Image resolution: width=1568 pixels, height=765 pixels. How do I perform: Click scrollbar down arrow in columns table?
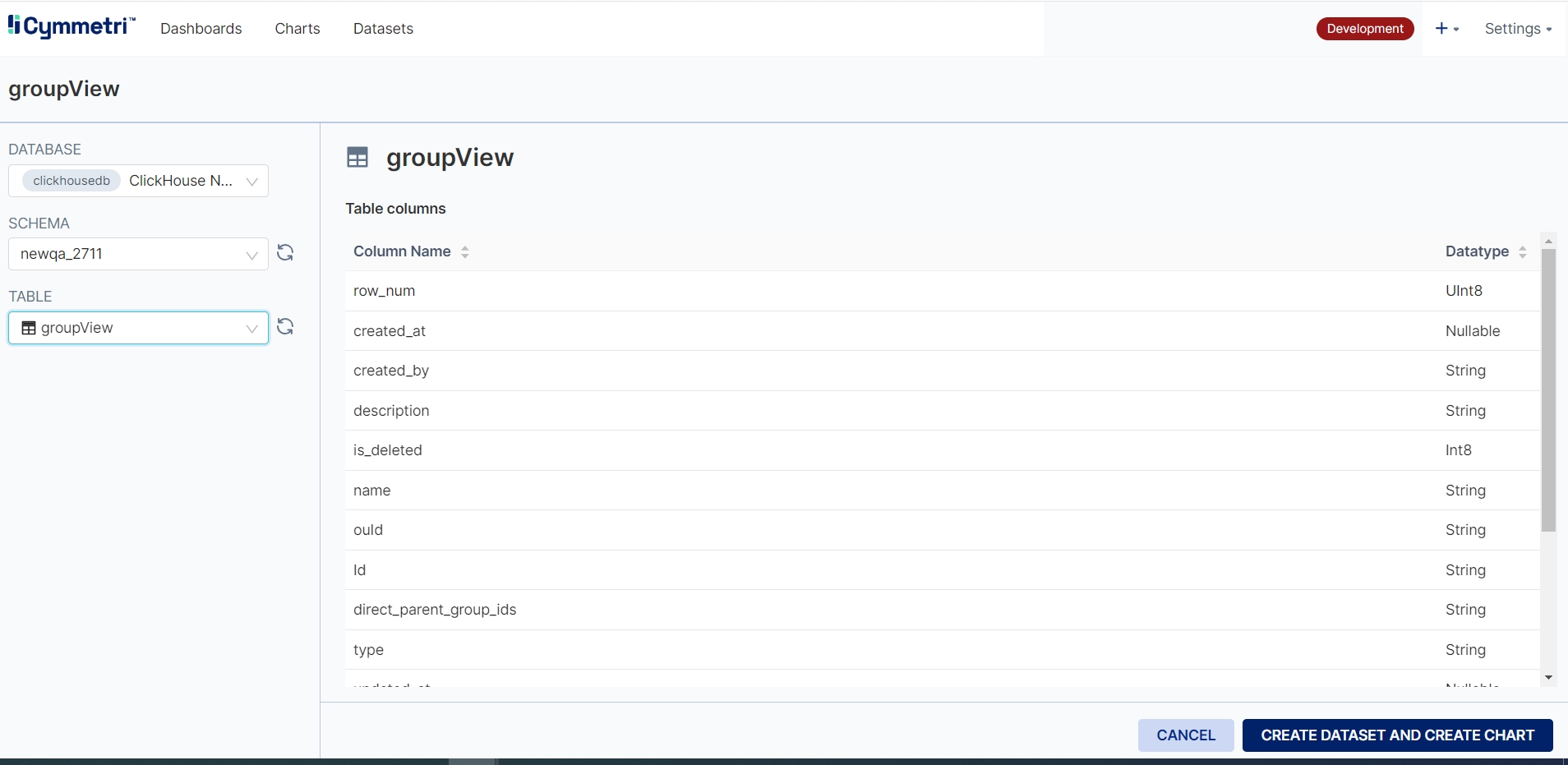tap(1548, 677)
